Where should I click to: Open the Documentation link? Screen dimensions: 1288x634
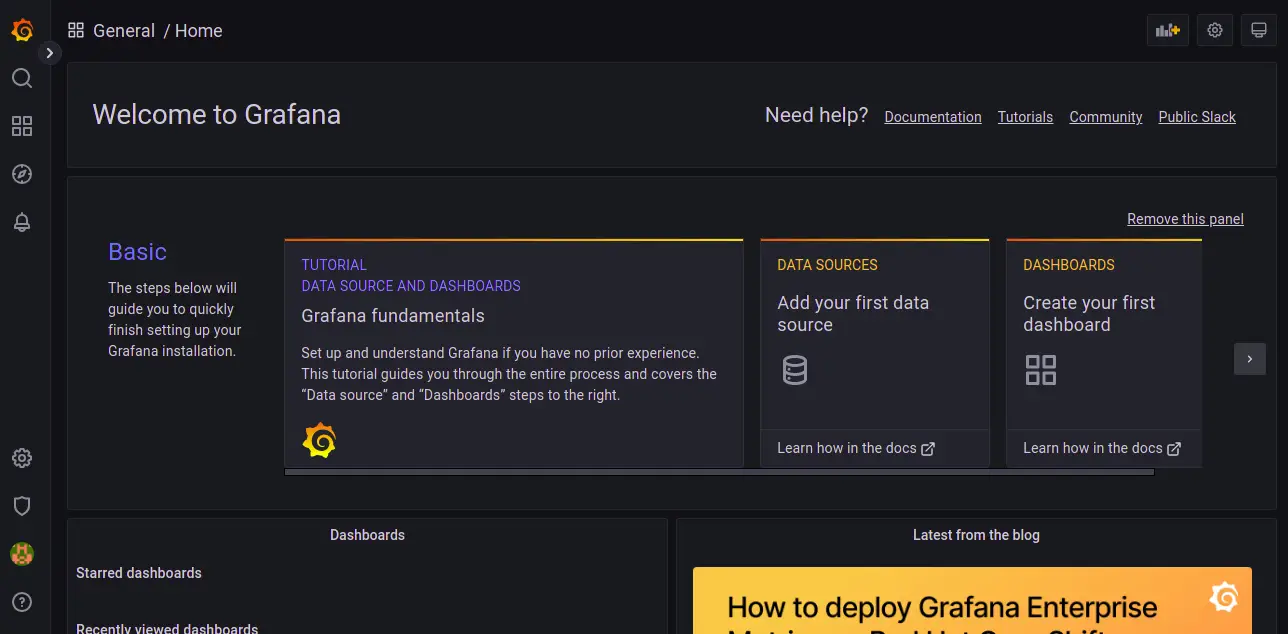[x=933, y=117]
